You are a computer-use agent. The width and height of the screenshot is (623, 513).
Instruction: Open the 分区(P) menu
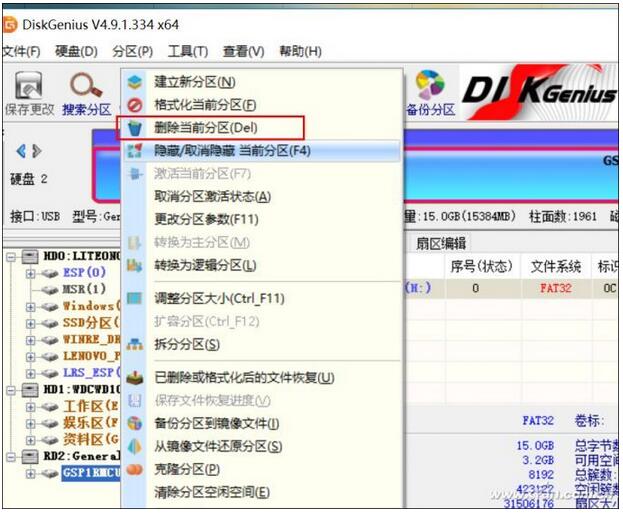tap(132, 51)
